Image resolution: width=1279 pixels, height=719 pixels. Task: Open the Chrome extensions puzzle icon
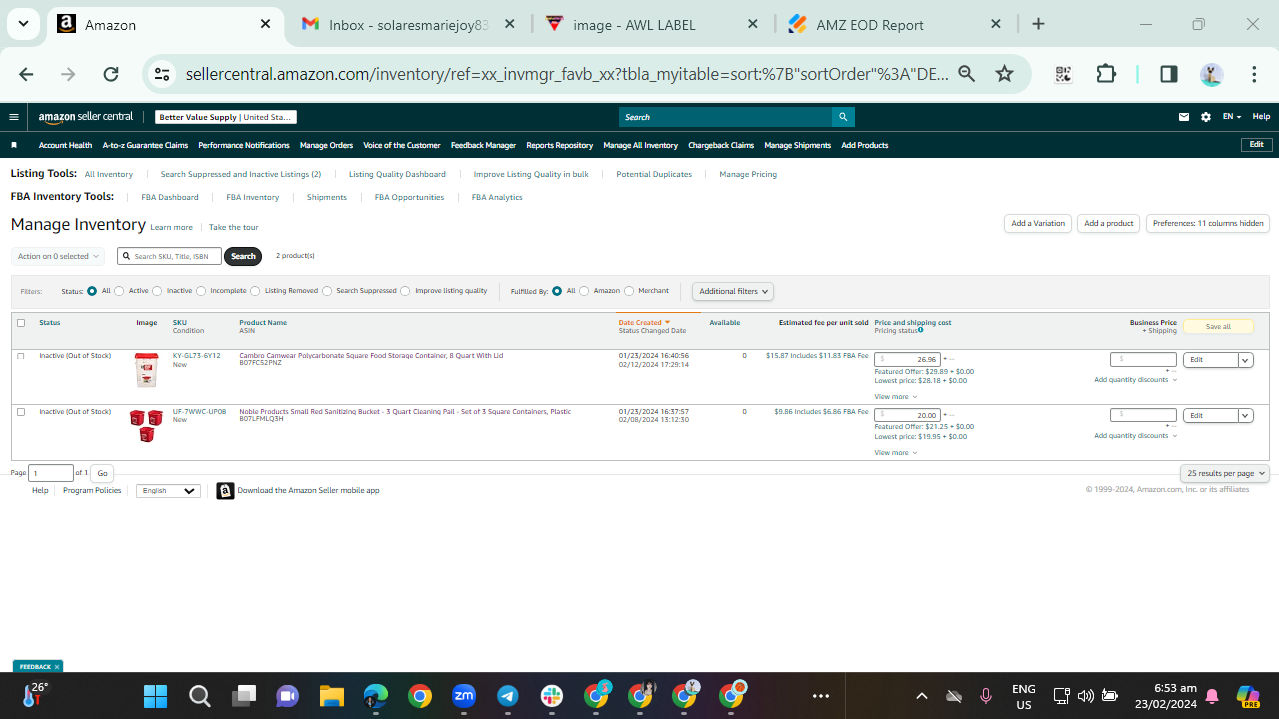(x=1106, y=74)
